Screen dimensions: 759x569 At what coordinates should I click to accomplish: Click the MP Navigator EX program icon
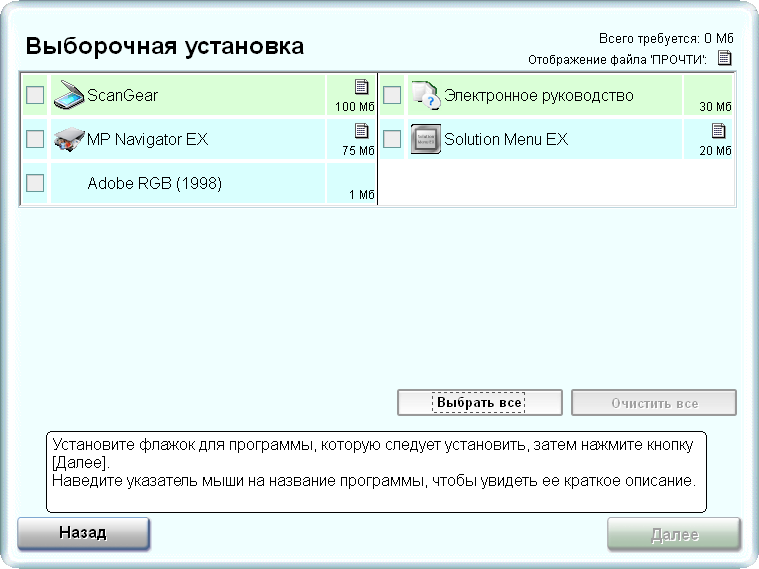tap(69, 139)
